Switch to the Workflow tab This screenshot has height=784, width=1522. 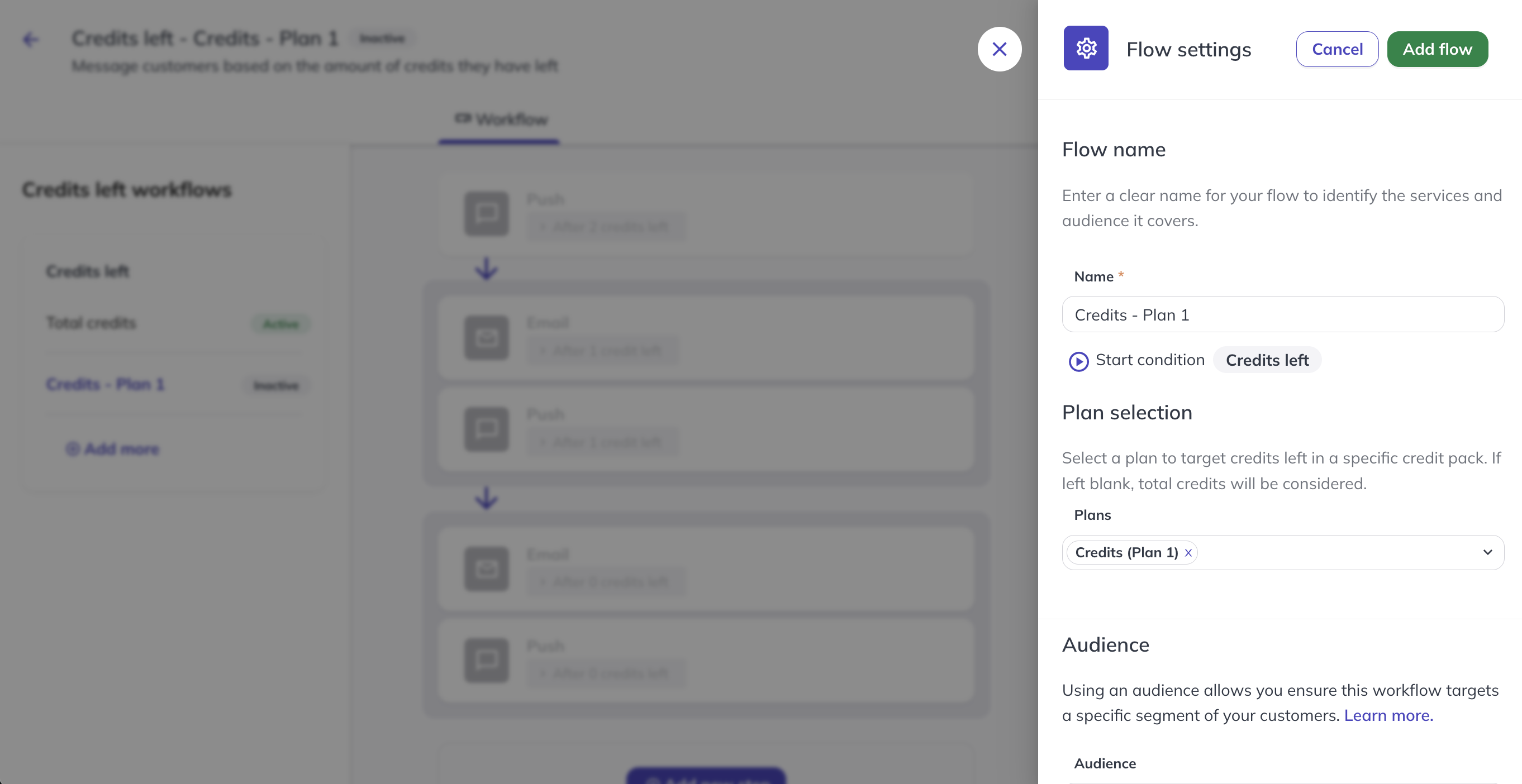[x=500, y=119]
